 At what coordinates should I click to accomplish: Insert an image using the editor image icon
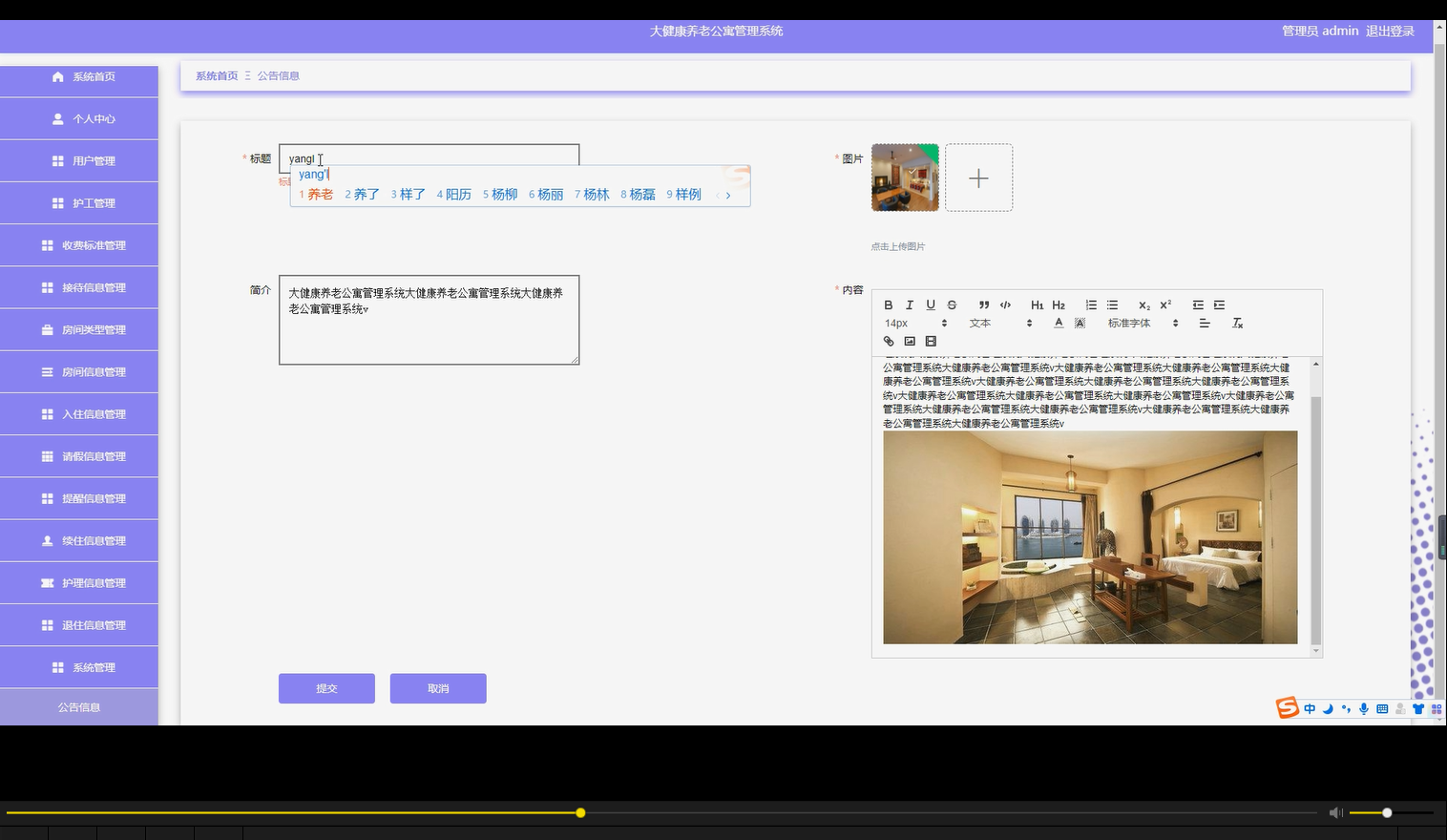click(910, 342)
